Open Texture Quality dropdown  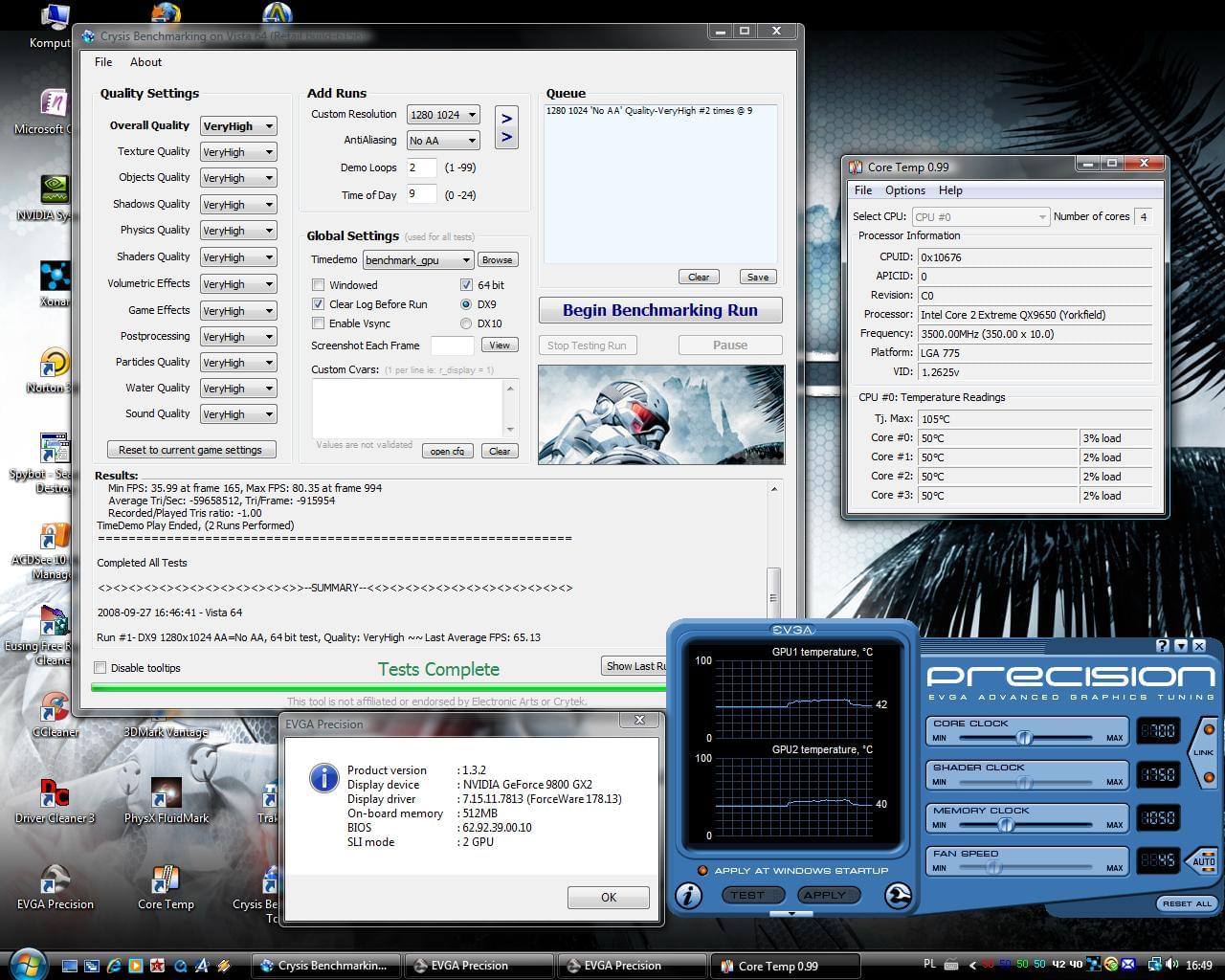pyautogui.click(x=238, y=152)
